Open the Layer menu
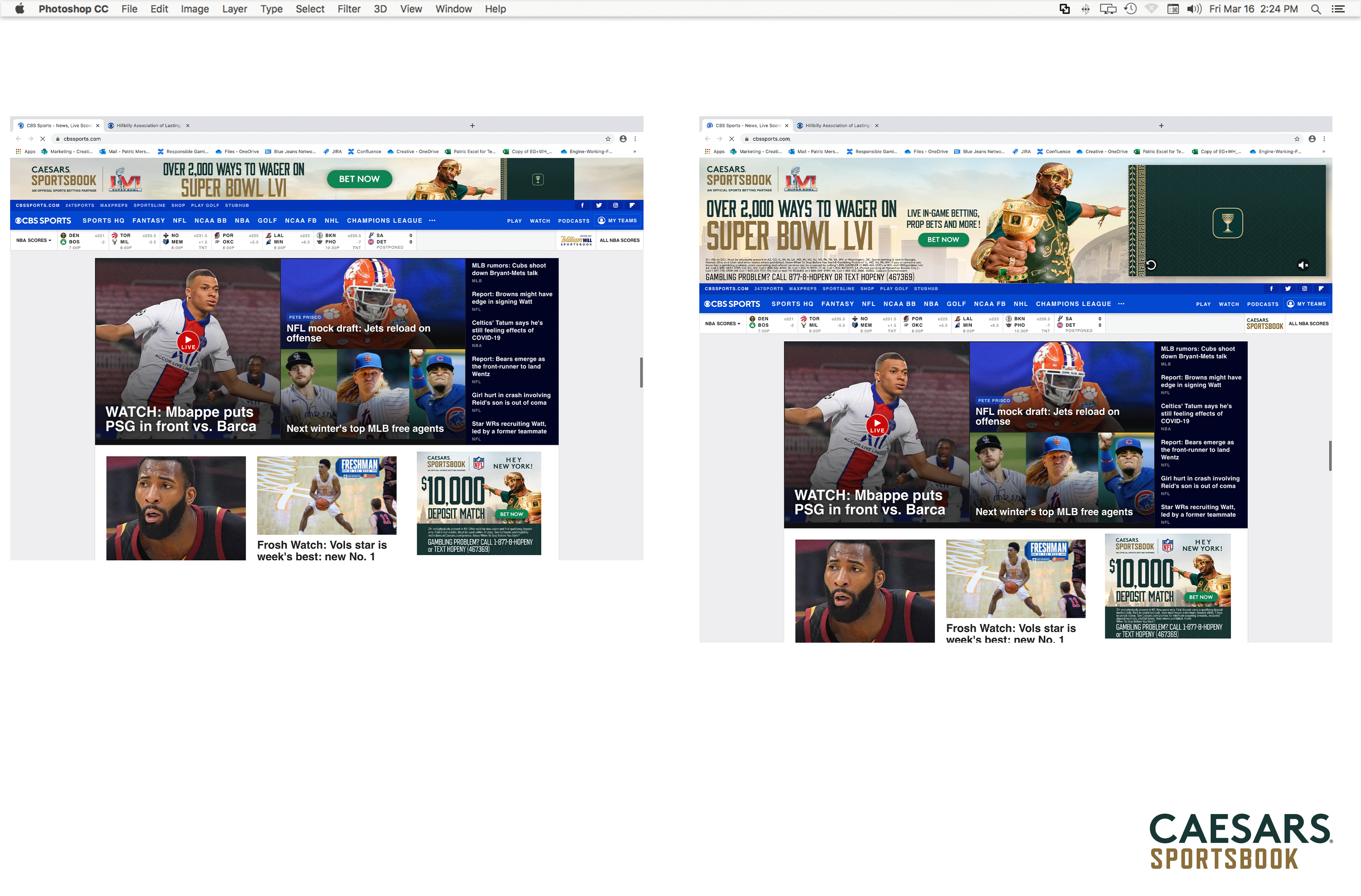1361x896 pixels. coord(235,9)
